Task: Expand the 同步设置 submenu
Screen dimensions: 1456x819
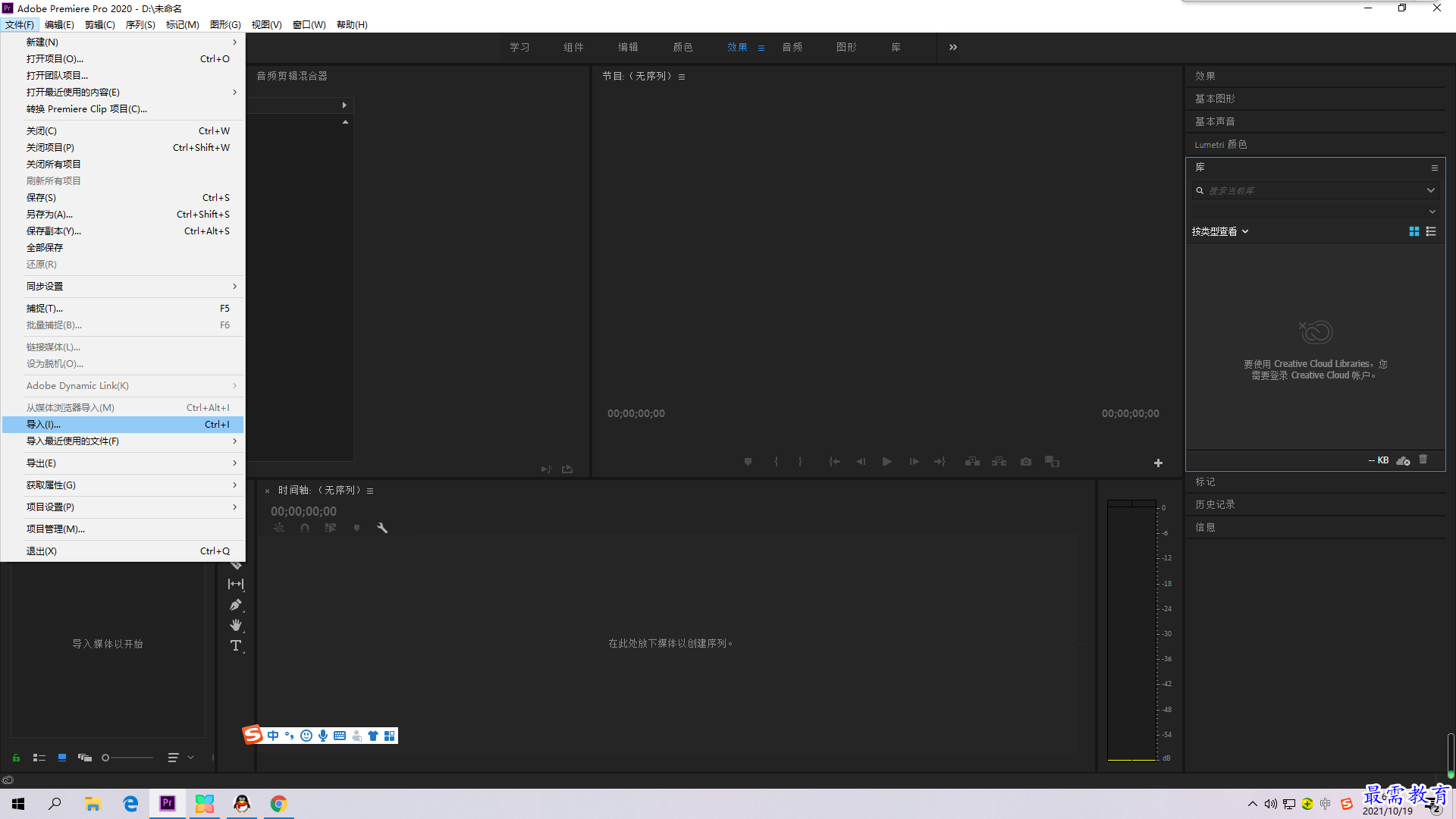Action: (x=123, y=286)
